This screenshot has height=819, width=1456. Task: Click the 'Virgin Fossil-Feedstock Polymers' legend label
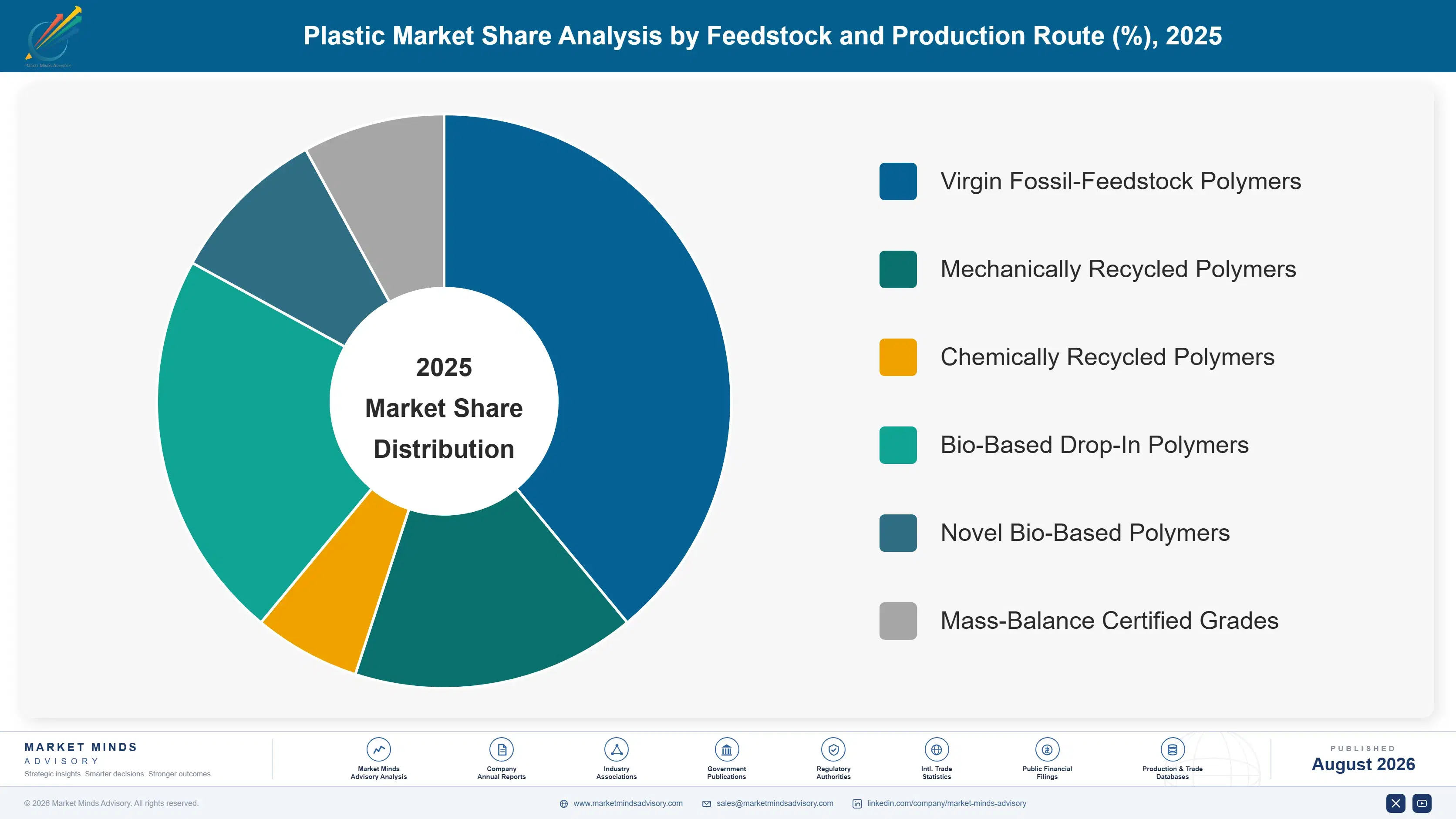pyautogui.click(x=1120, y=181)
